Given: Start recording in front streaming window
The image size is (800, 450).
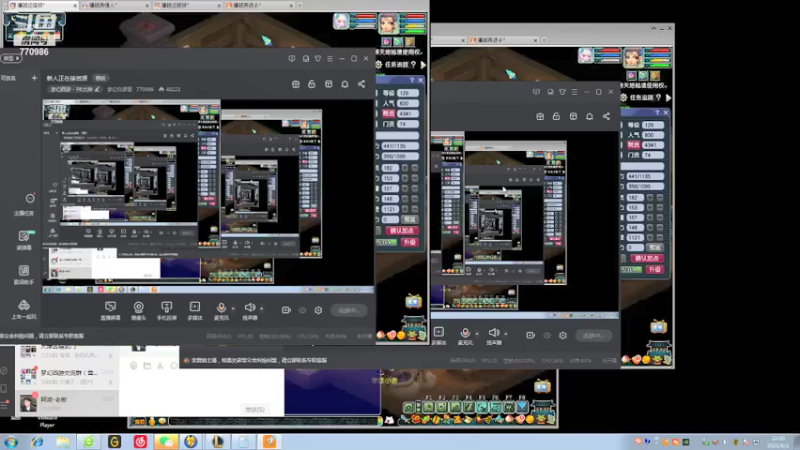Looking at the screenshot, I should (x=286, y=310).
